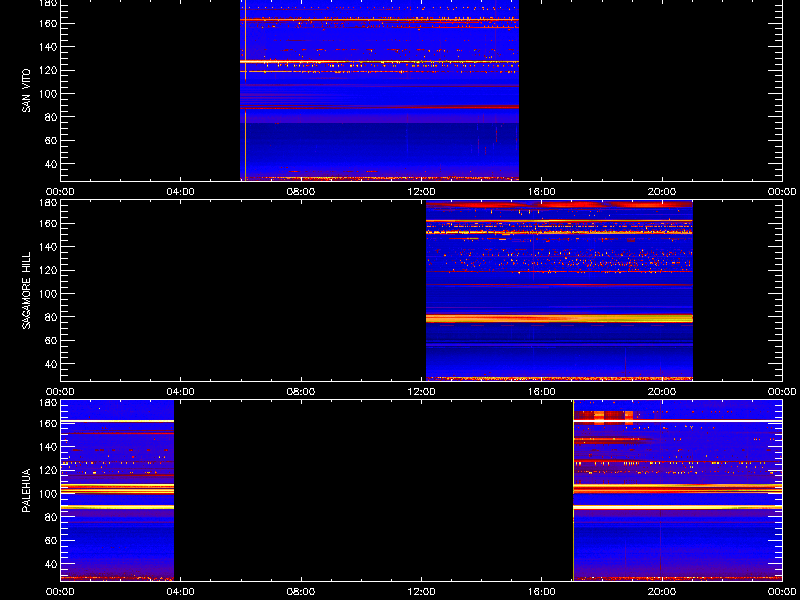Click the 12:00 time label below Palehua plot

[421, 592]
